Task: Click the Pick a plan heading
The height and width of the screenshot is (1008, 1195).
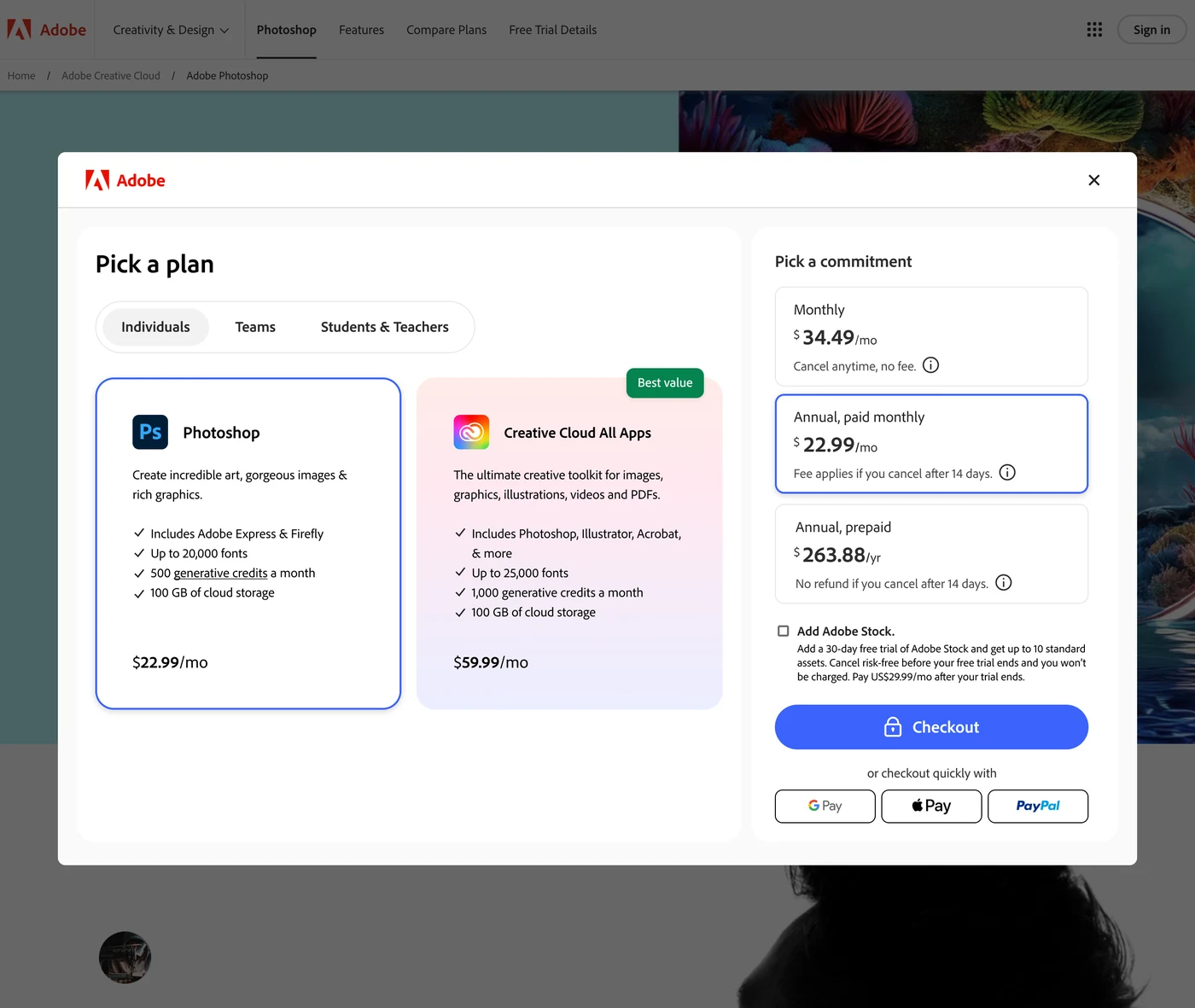Action: click(154, 265)
